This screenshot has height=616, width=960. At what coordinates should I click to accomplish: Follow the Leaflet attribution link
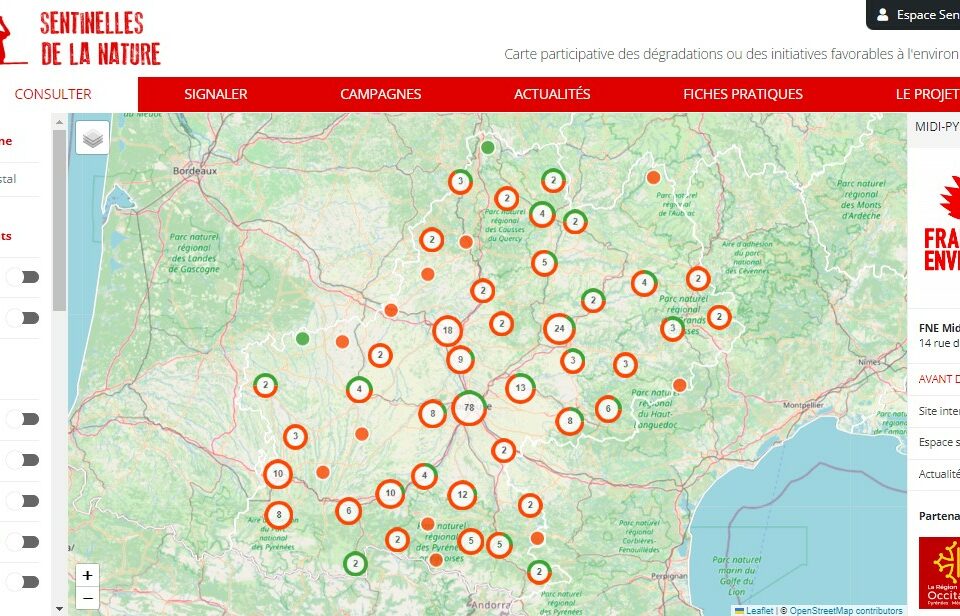coord(759,610)
